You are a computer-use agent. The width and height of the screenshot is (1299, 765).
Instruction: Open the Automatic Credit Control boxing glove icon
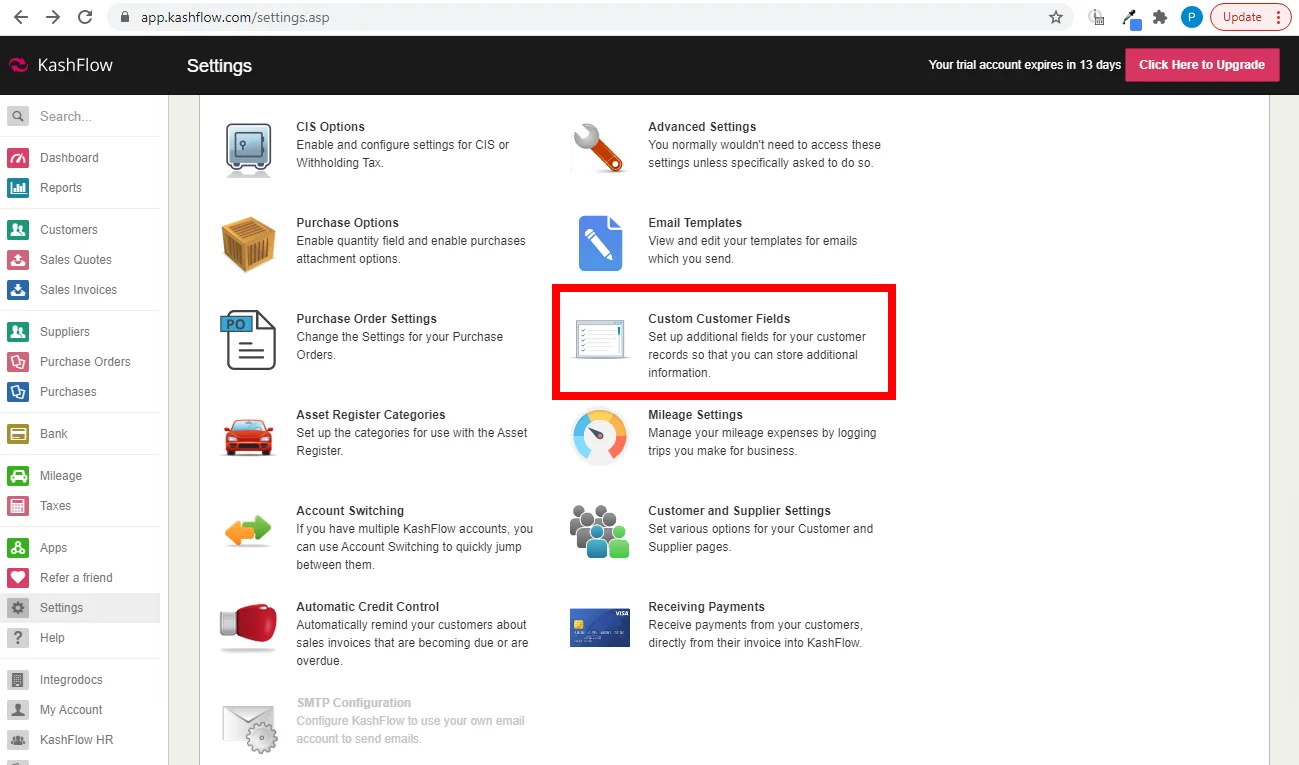pyautogui.click(x=248, y=627)
